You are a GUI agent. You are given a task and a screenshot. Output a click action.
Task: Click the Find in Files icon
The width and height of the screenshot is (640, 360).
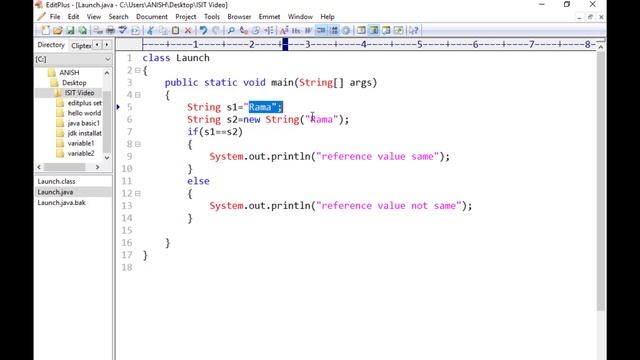[x=256, y=30]
